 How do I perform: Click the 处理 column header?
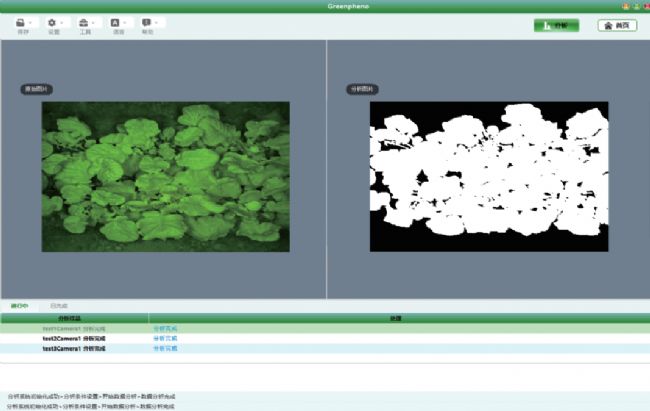pyautogui.click(x=395, y=318)
